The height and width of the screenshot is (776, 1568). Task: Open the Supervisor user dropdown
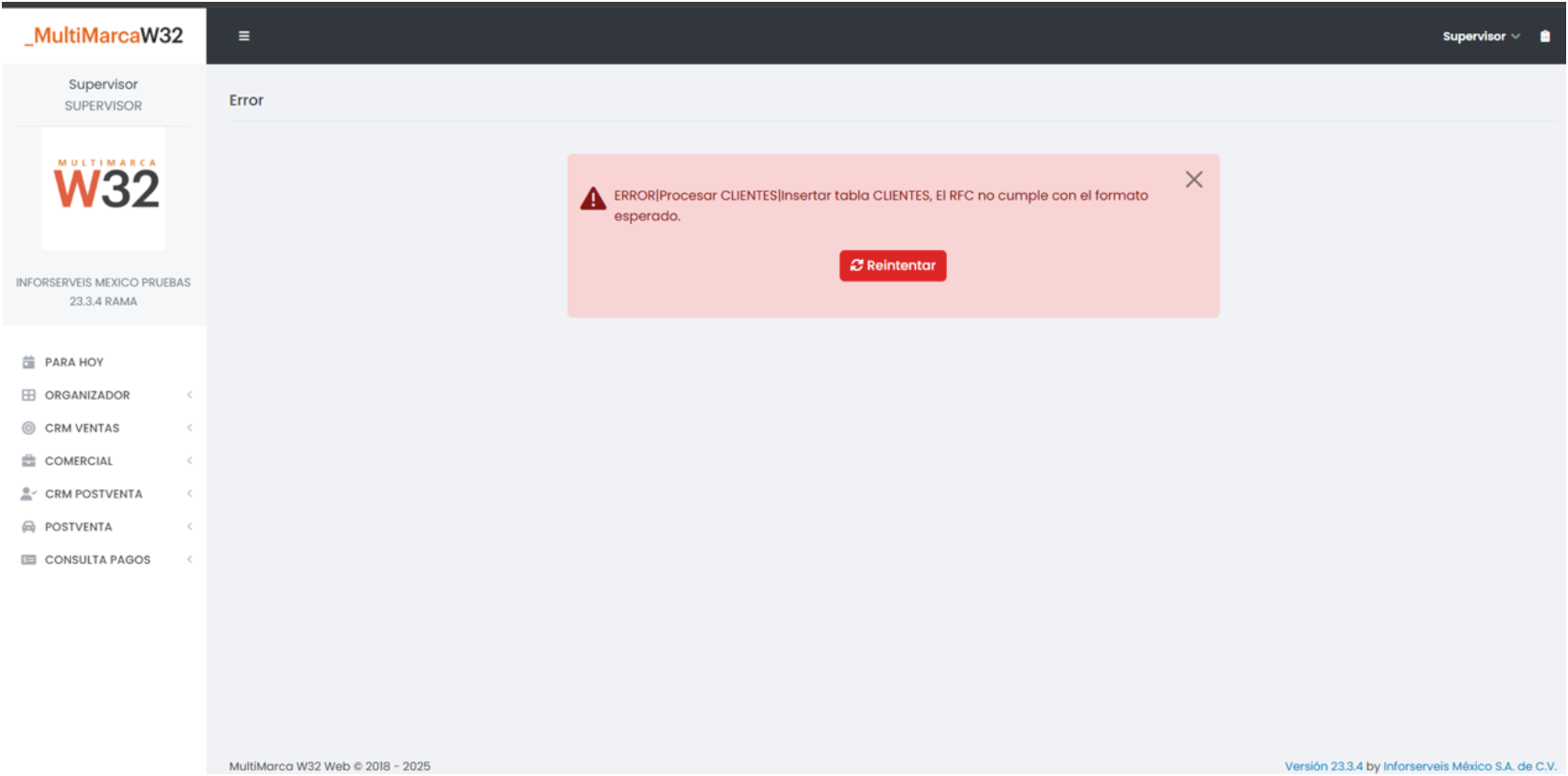1480,36
